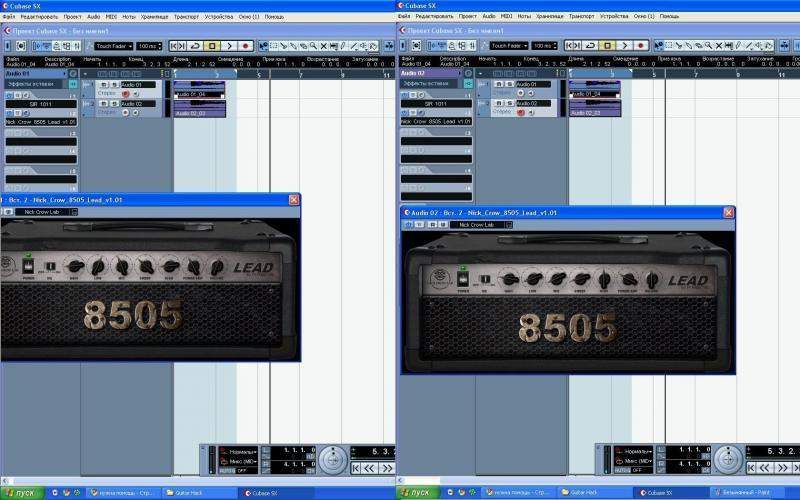
Task: Click the Cubase SX taskbar button, right taskbar
Action: (x=670, y=492)
